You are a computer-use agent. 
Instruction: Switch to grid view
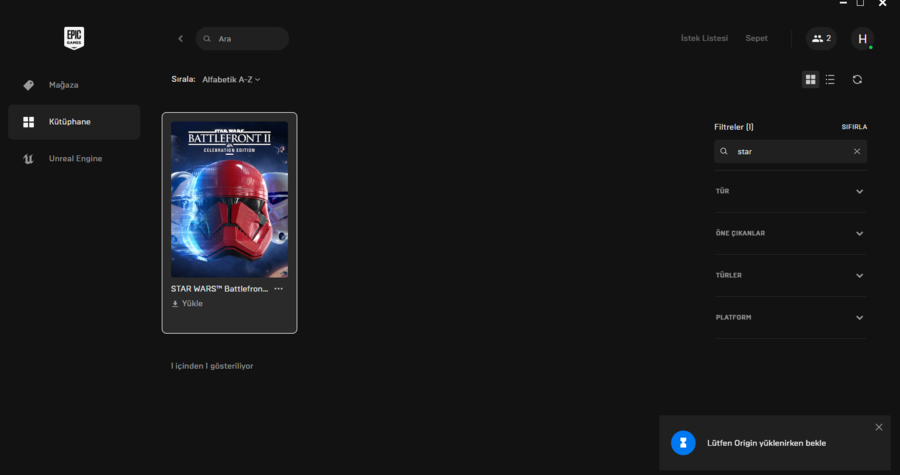(x=810, y=80)
